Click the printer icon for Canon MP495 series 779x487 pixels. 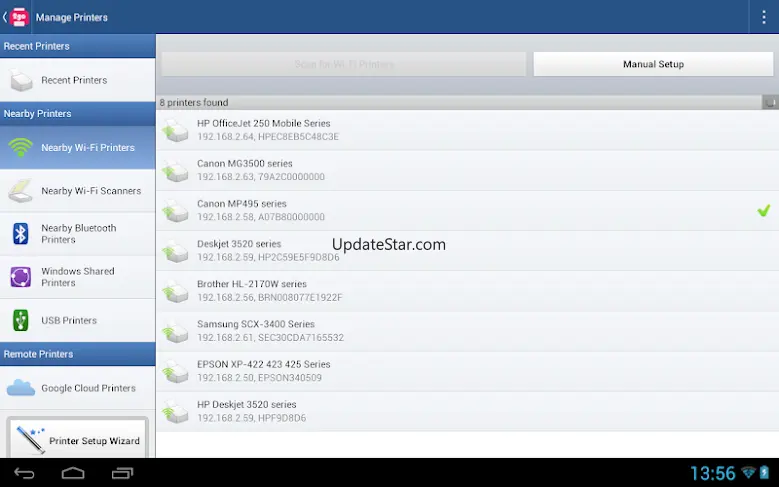click(175, 211)
